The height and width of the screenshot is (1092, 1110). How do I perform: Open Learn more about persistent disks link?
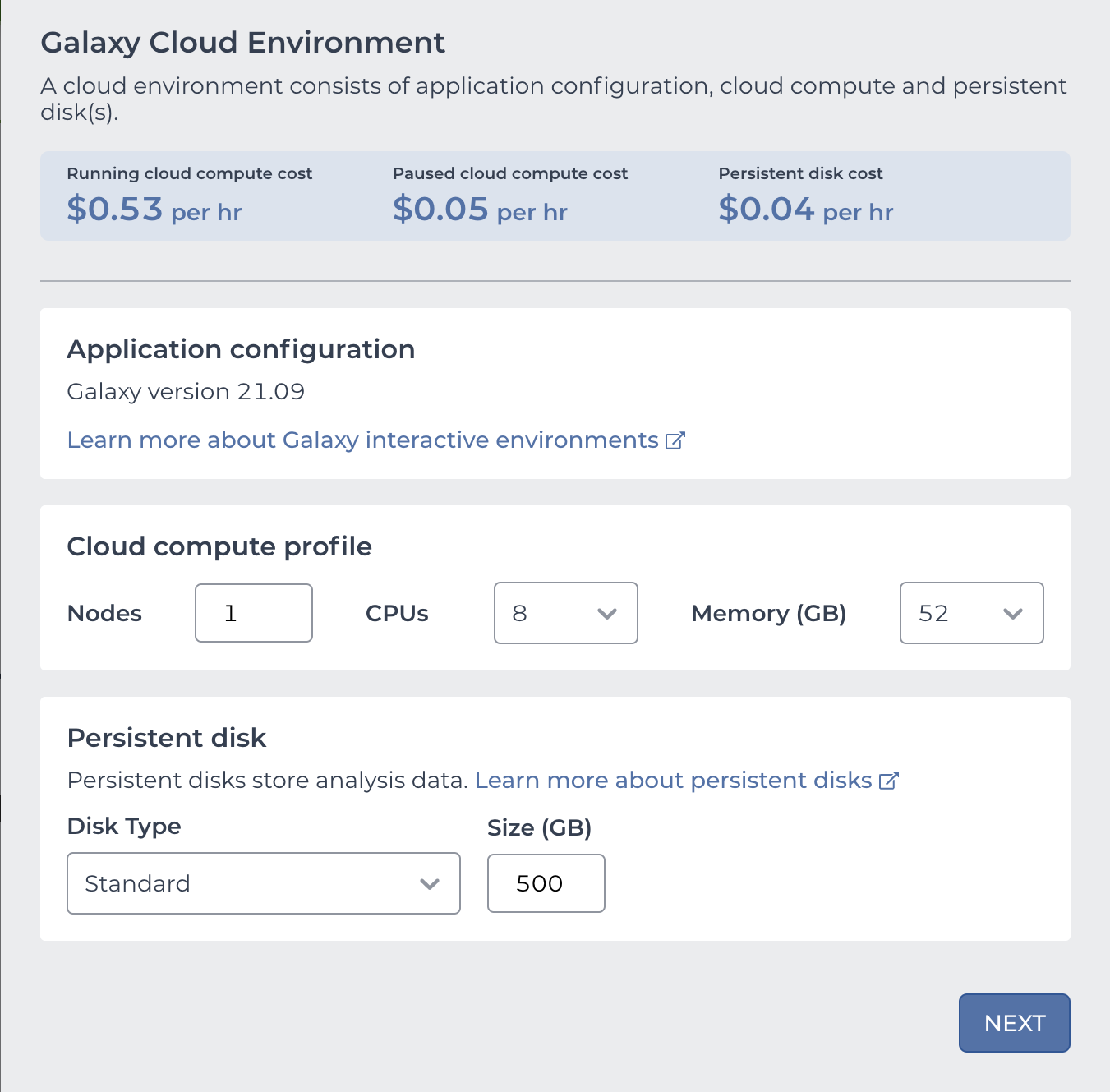pyautogui.click(x=687, y=781)
